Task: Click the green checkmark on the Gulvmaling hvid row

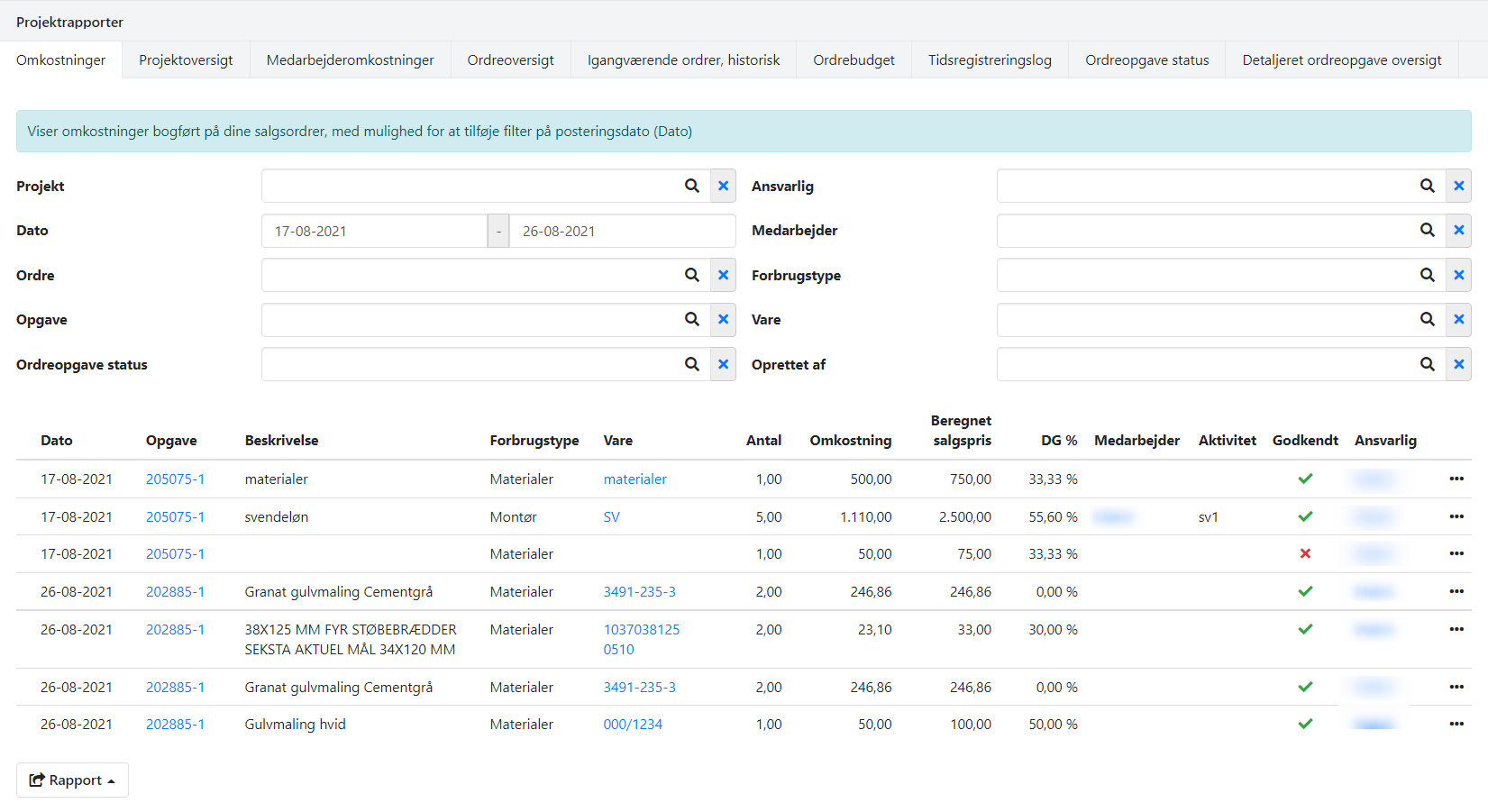Action: tap(1305, 724)
